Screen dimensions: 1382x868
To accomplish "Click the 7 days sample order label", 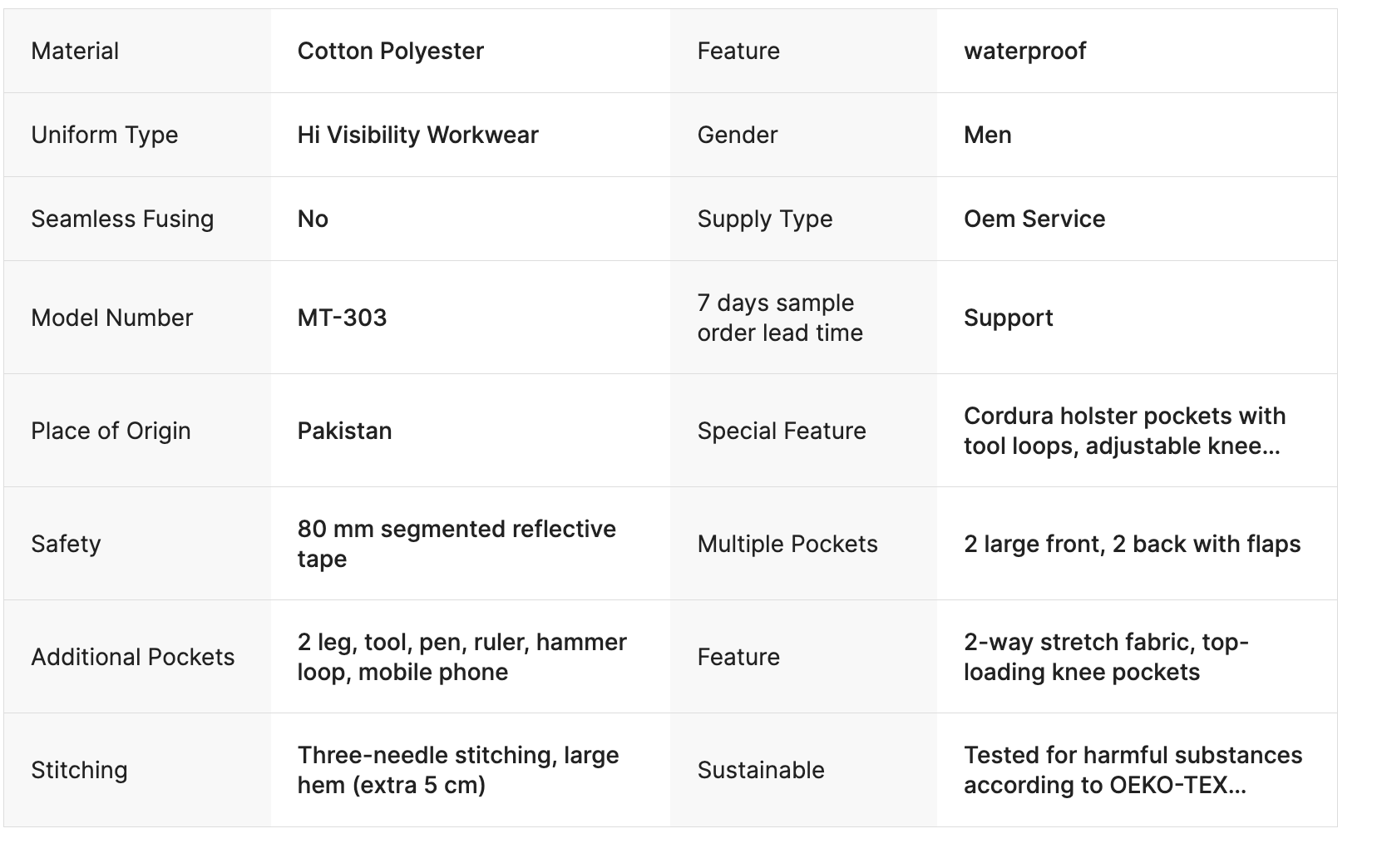I will (x=779, y=318).
